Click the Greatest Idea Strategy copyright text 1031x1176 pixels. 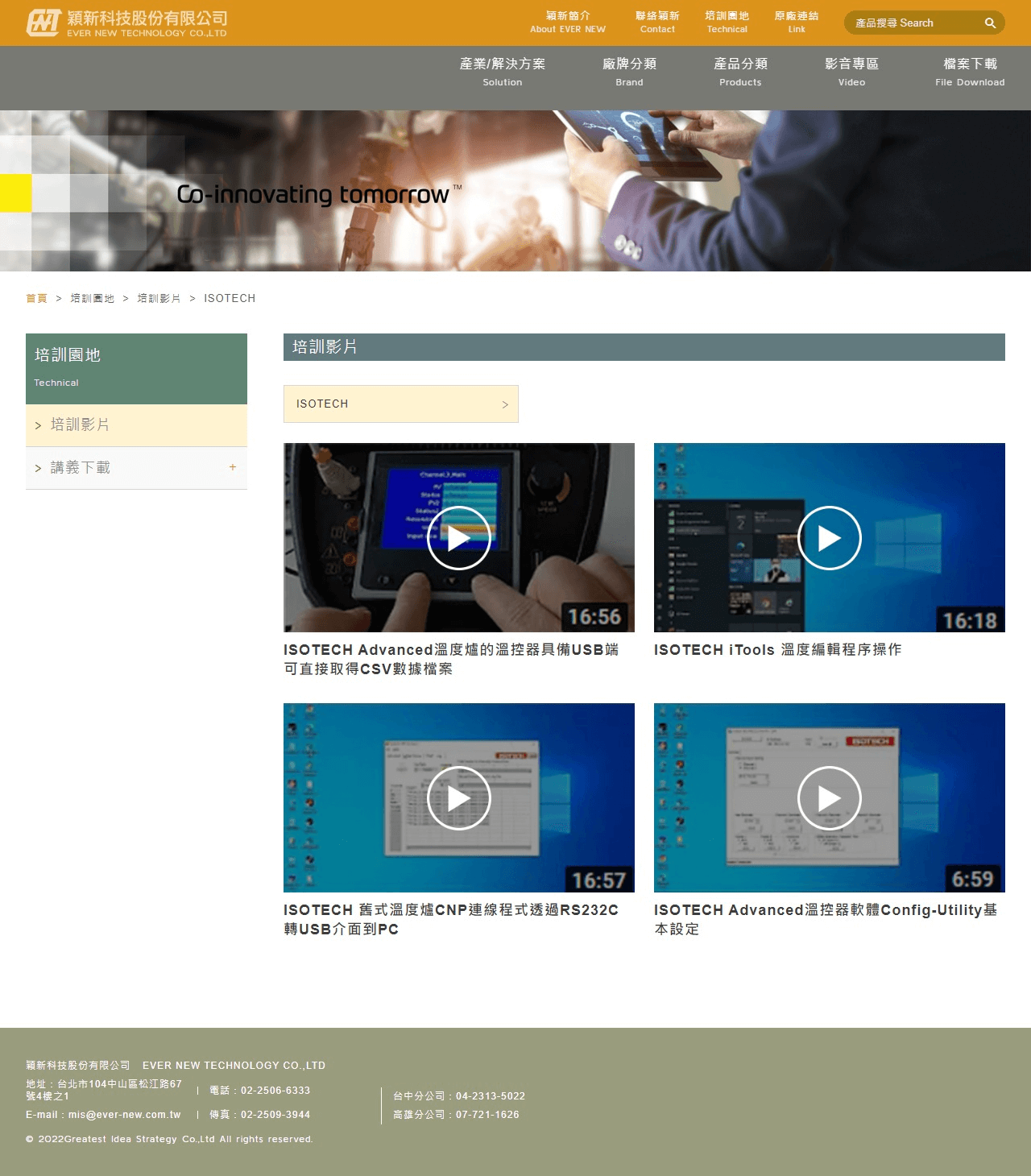[169, 1139]
